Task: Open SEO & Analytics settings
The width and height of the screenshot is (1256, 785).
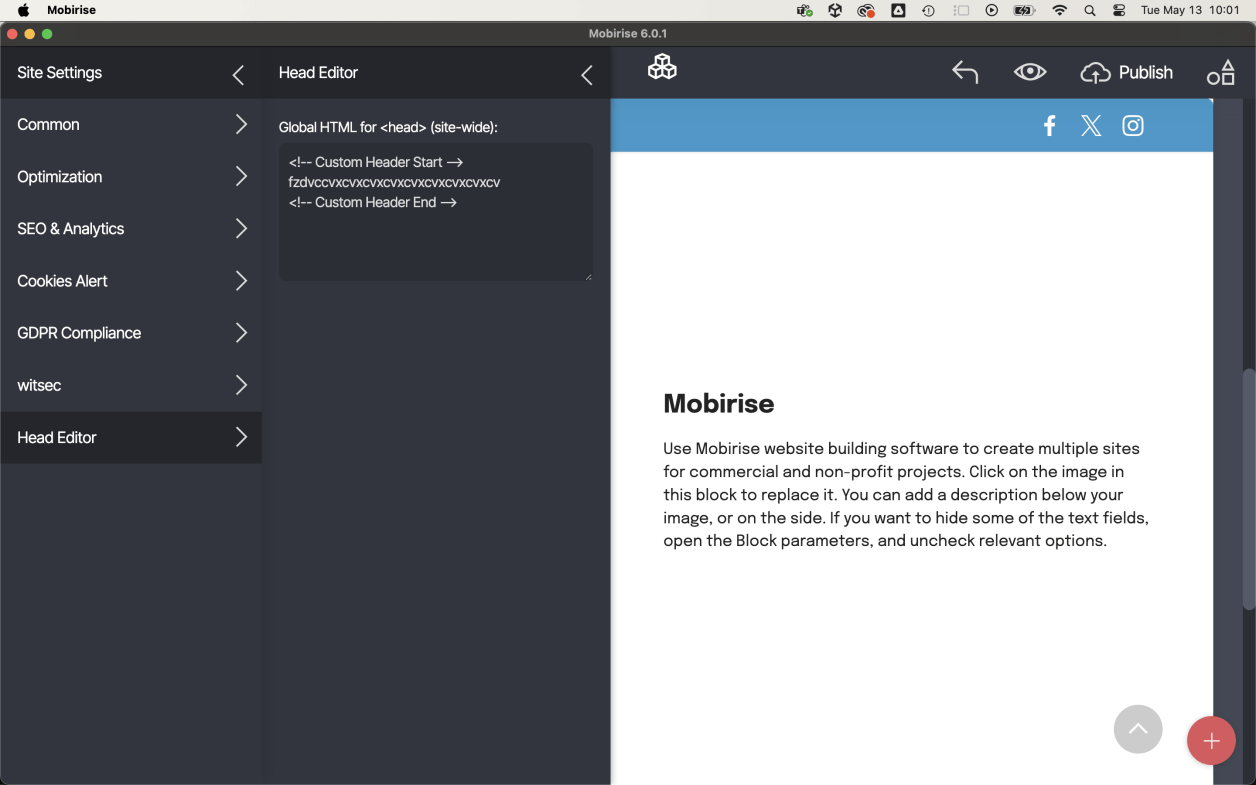Action: pos(131,228)
